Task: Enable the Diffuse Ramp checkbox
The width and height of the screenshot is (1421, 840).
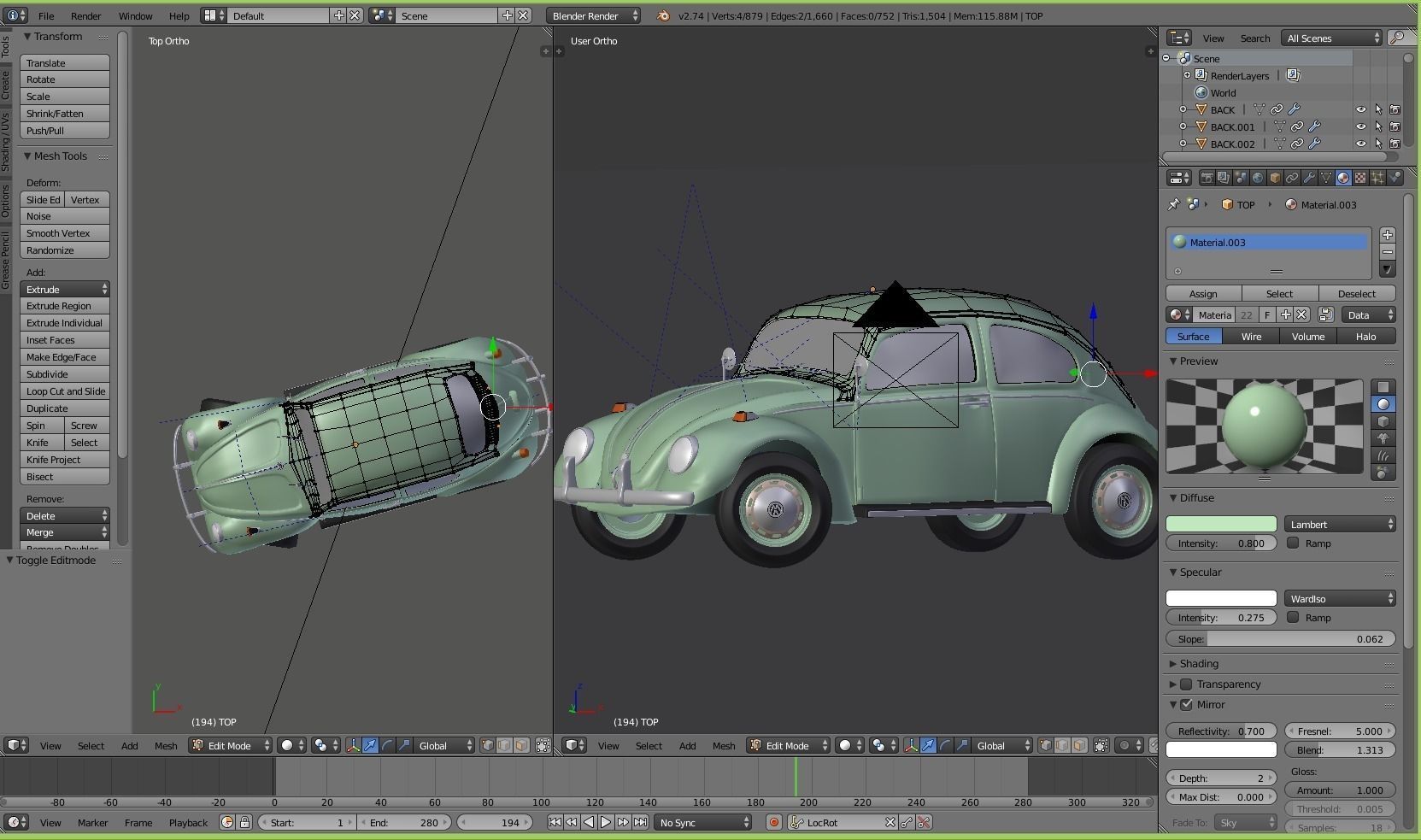Action: point(1293,543)
